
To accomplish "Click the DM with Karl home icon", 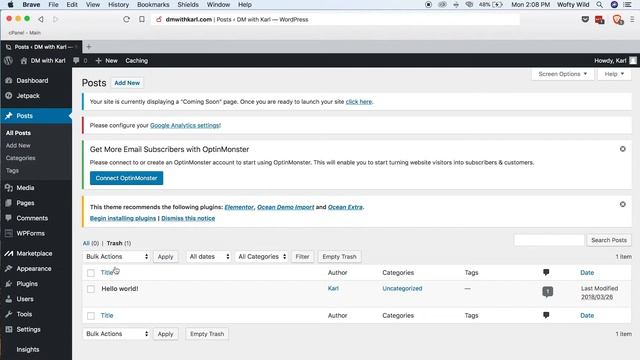I will point(24,60).
